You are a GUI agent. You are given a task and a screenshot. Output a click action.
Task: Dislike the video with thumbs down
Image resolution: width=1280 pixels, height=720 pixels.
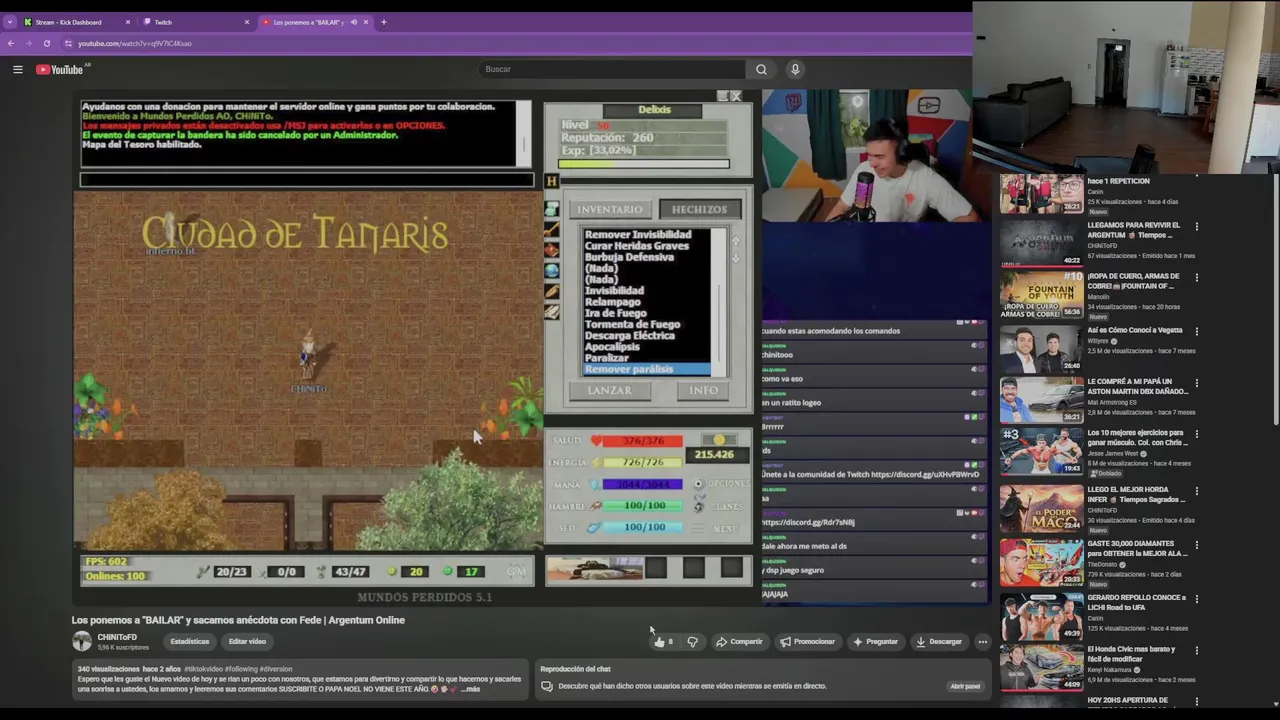point(692,642)
